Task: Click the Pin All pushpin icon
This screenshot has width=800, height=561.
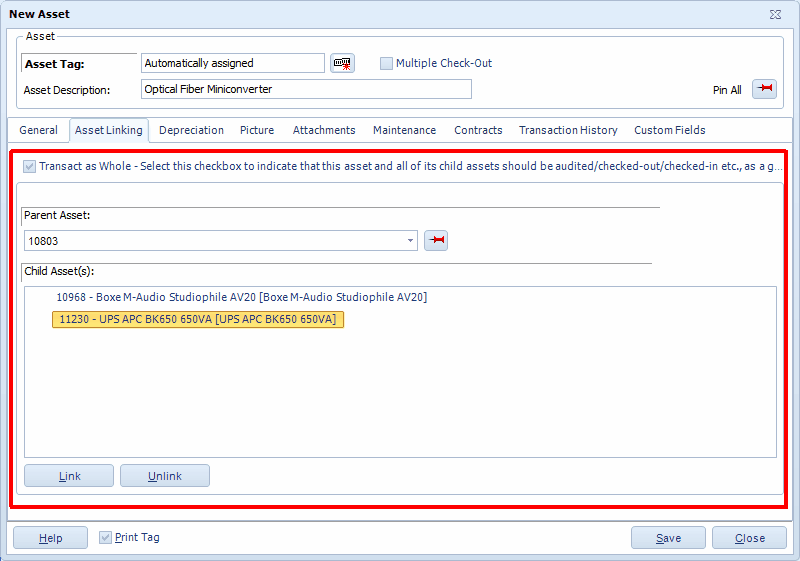Action: click(x=764, y=89)
